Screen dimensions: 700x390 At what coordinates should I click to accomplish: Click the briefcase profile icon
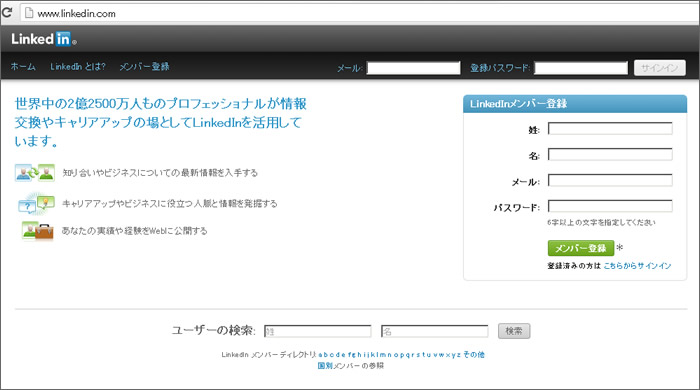click(x=38, y=231)
